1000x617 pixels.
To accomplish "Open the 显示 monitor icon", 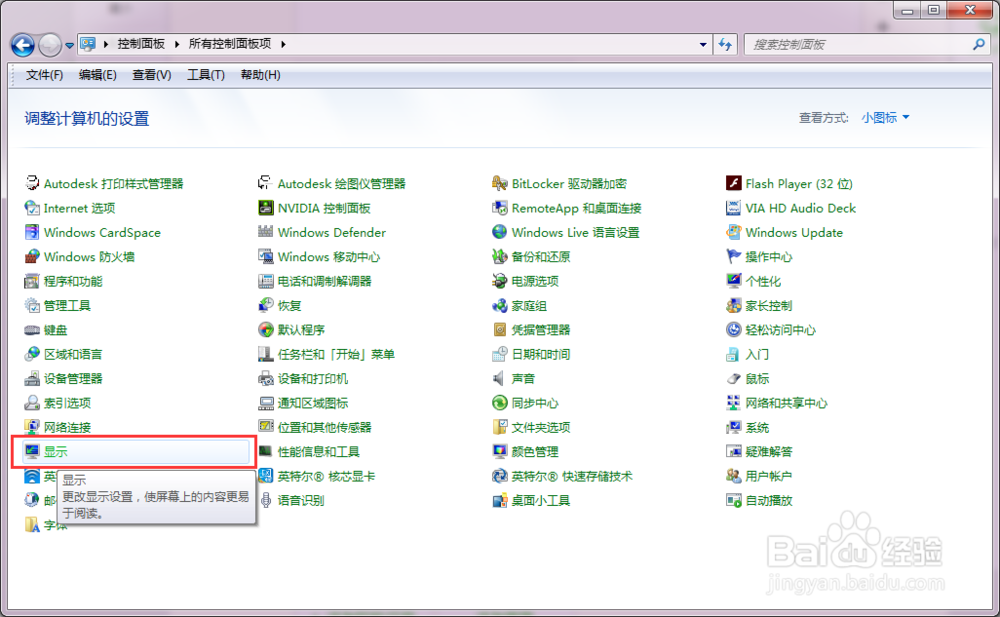I will click(32, 452).
